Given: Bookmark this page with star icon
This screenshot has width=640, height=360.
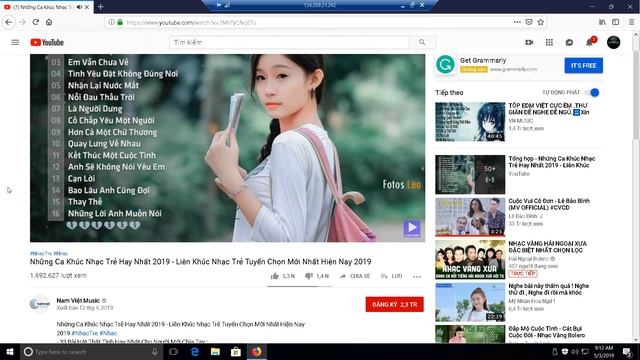Looking at the screenshot, I should click(541, 22).
